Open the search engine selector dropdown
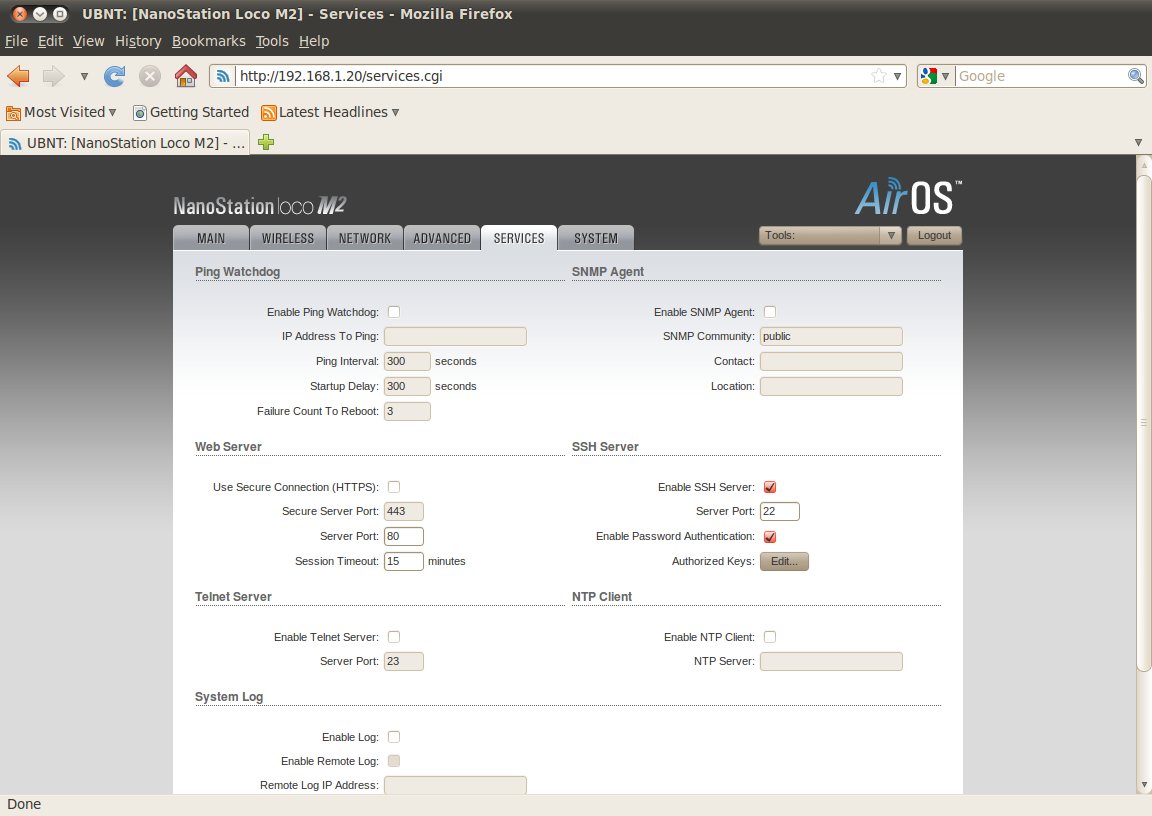 point(935,76)
